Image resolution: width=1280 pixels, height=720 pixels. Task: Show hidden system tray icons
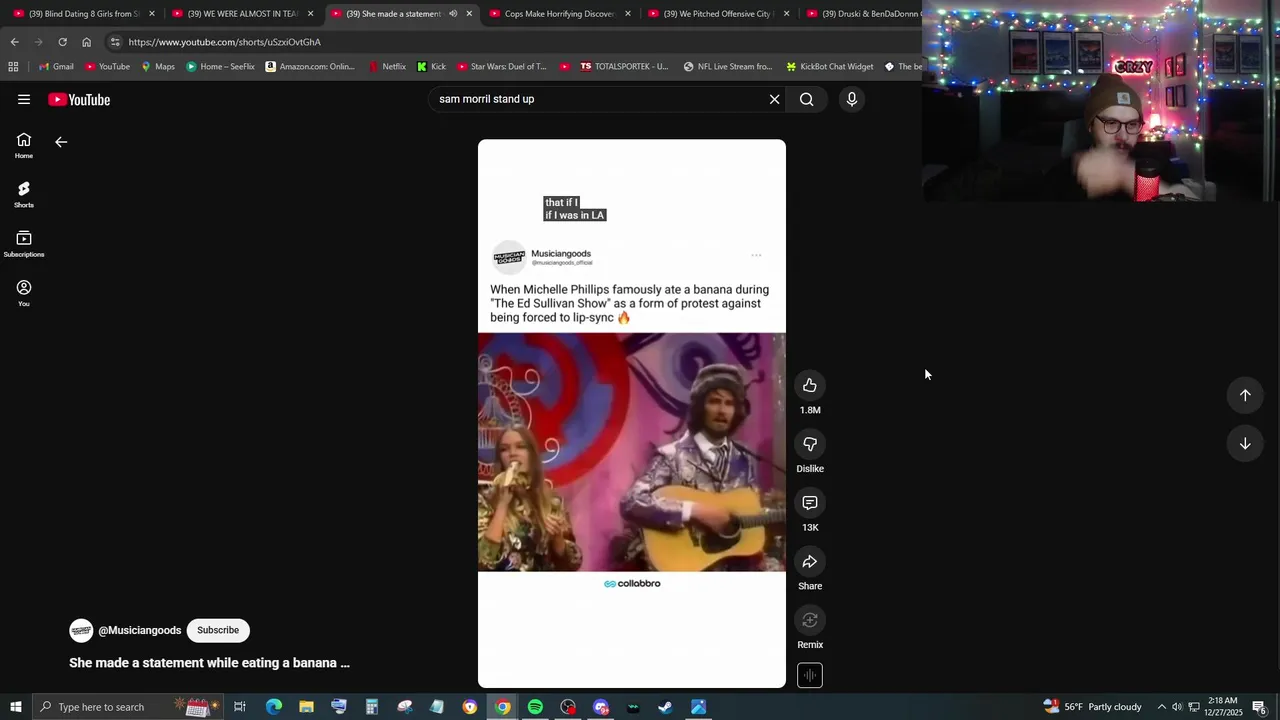pos(1161,707)
